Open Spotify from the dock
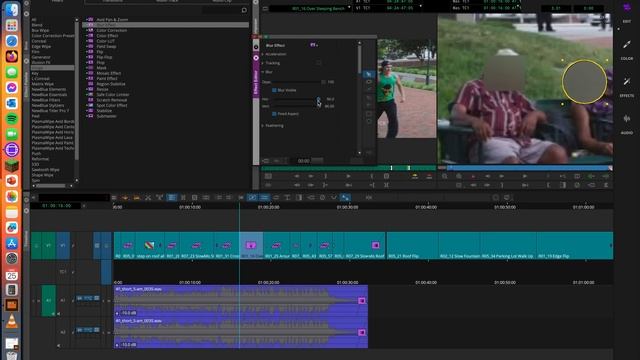640x360 pixels. point(12,118)
